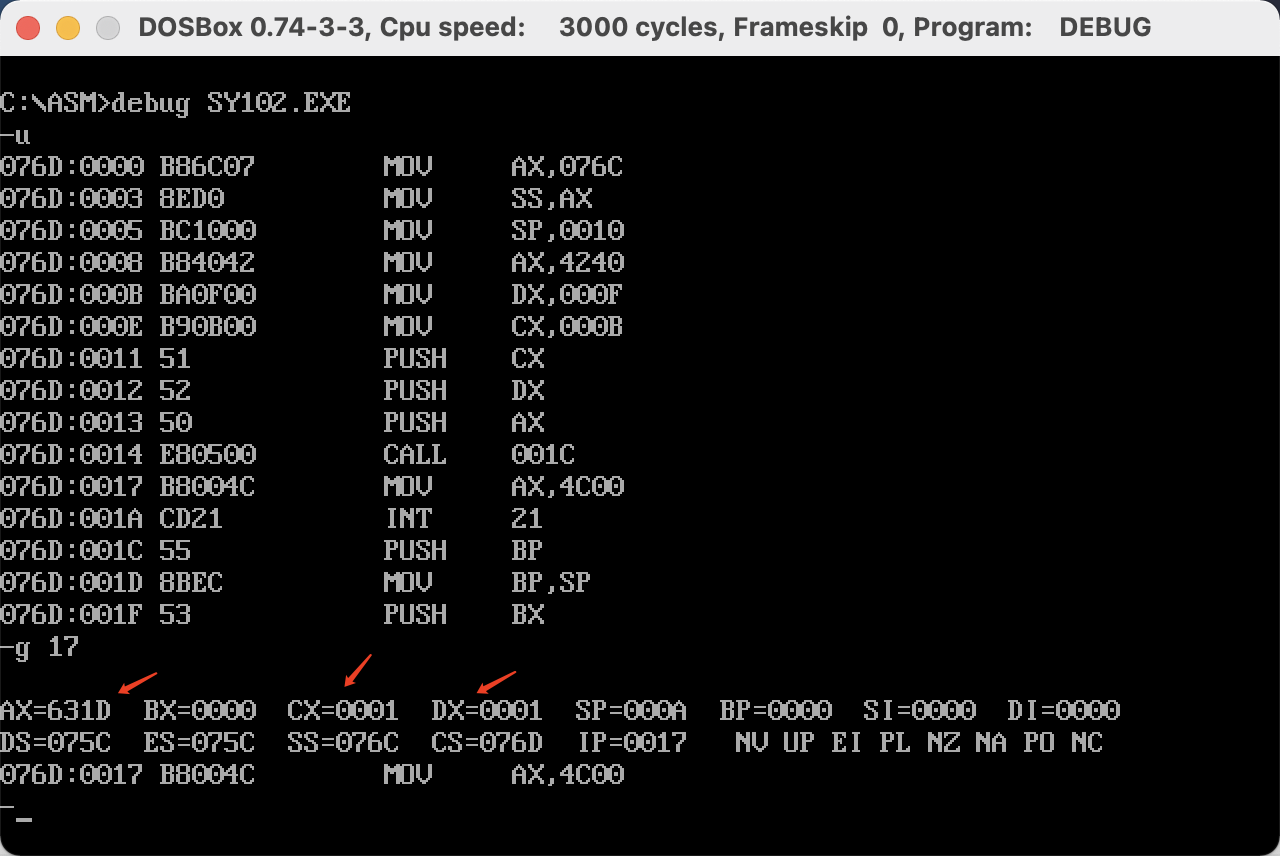
Task: Click the DI=0000 register value
Action: pos(1063,711)
